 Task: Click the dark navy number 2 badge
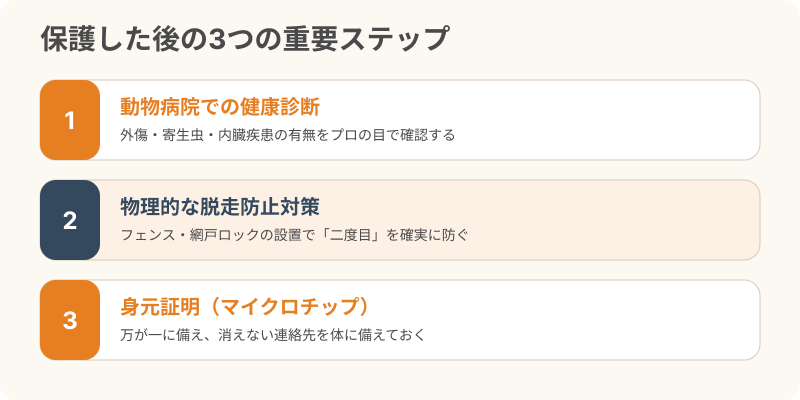[x=70, y=220]
